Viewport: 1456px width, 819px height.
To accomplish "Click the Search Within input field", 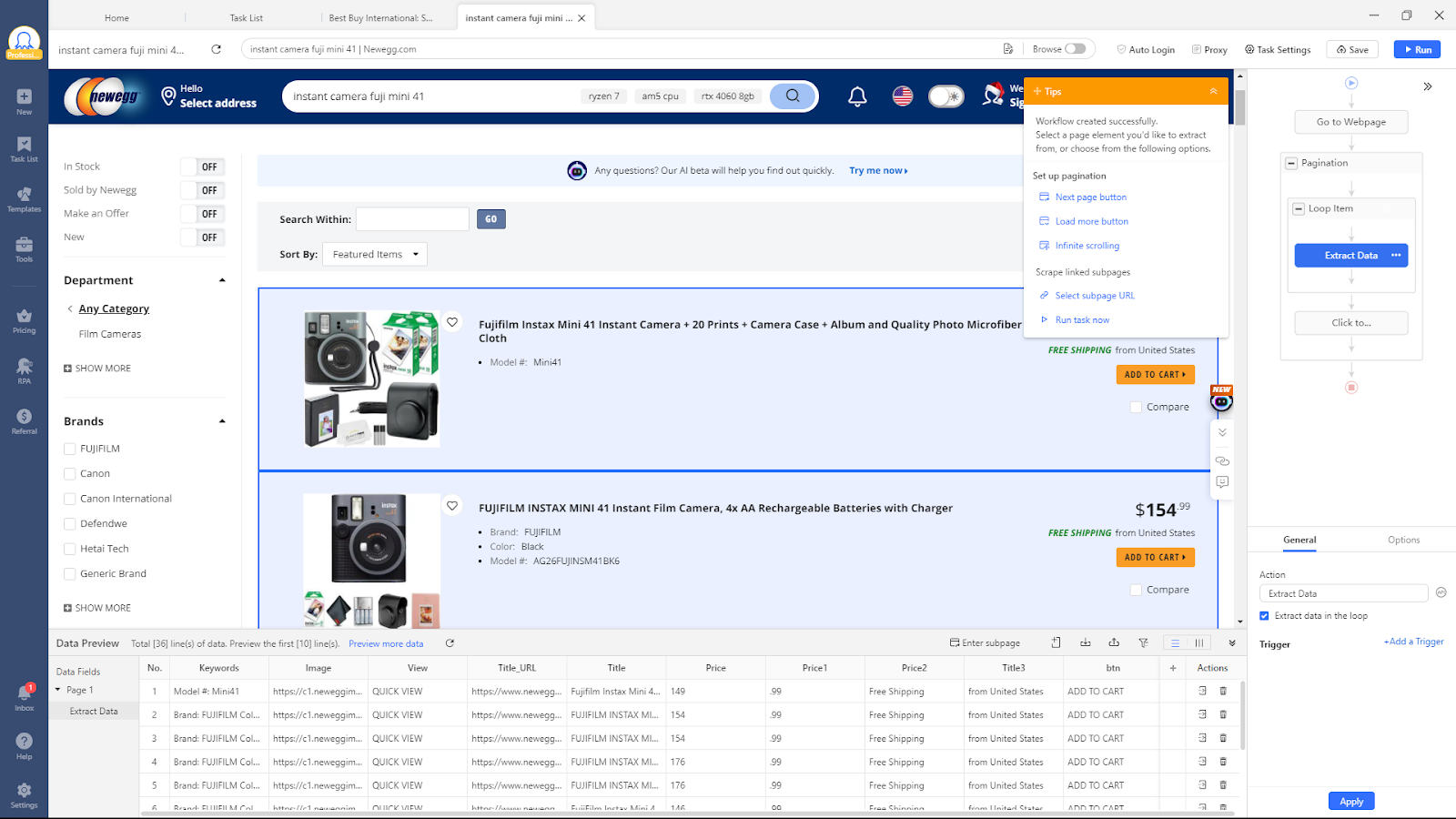I will click(411, 218).
